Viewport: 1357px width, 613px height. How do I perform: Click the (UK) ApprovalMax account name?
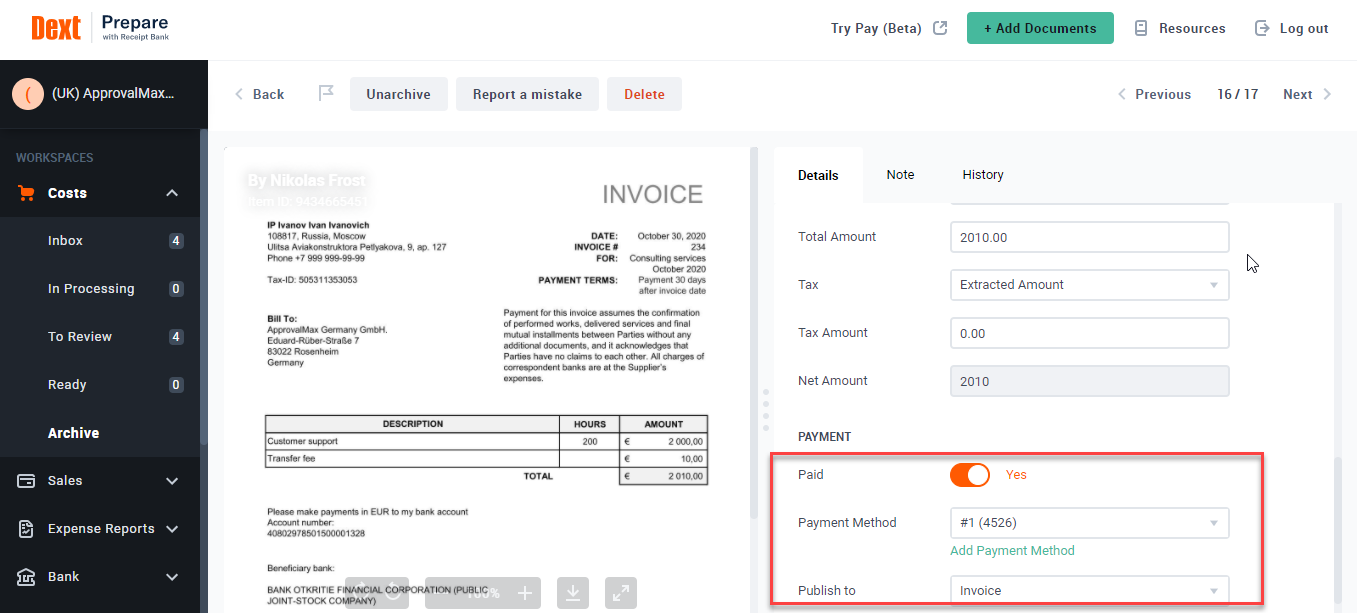(113, 93)
